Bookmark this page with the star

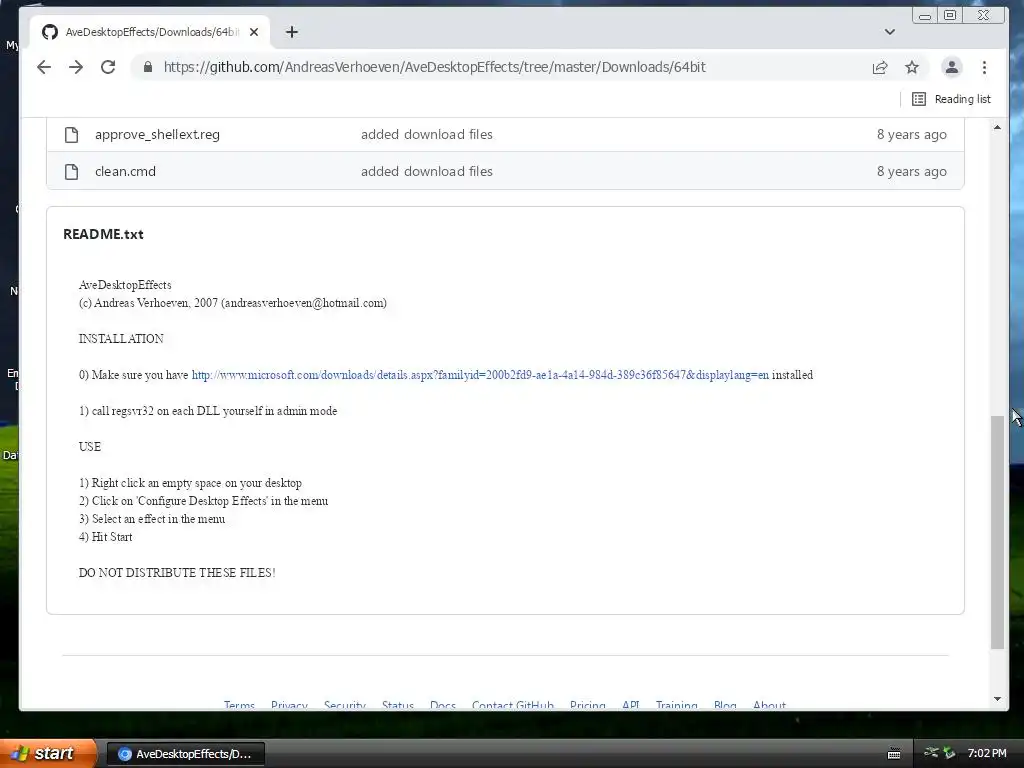pyautogui.click(x=912, y=67)
